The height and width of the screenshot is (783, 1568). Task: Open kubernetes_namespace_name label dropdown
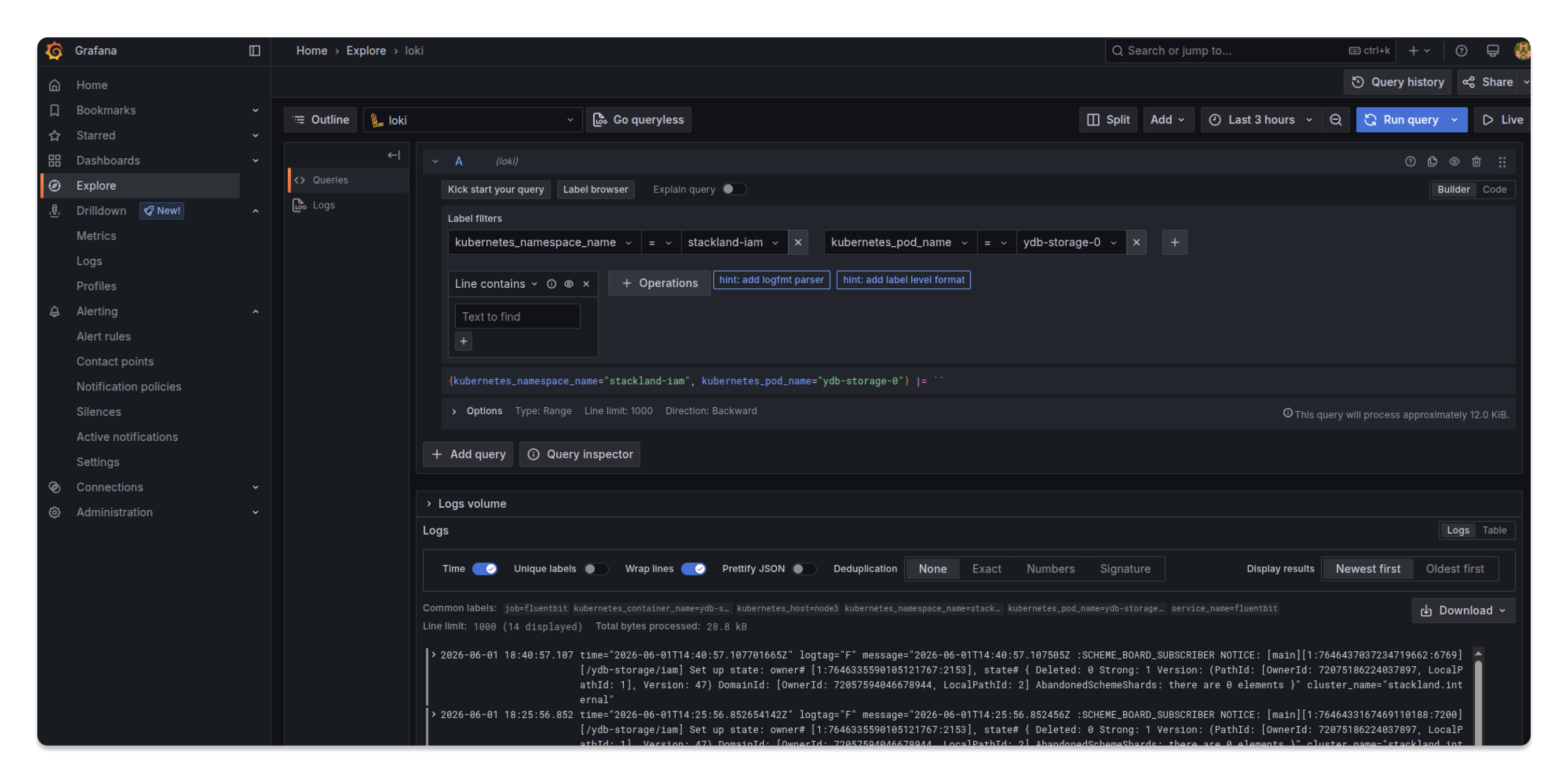click(x=543, y=242)
